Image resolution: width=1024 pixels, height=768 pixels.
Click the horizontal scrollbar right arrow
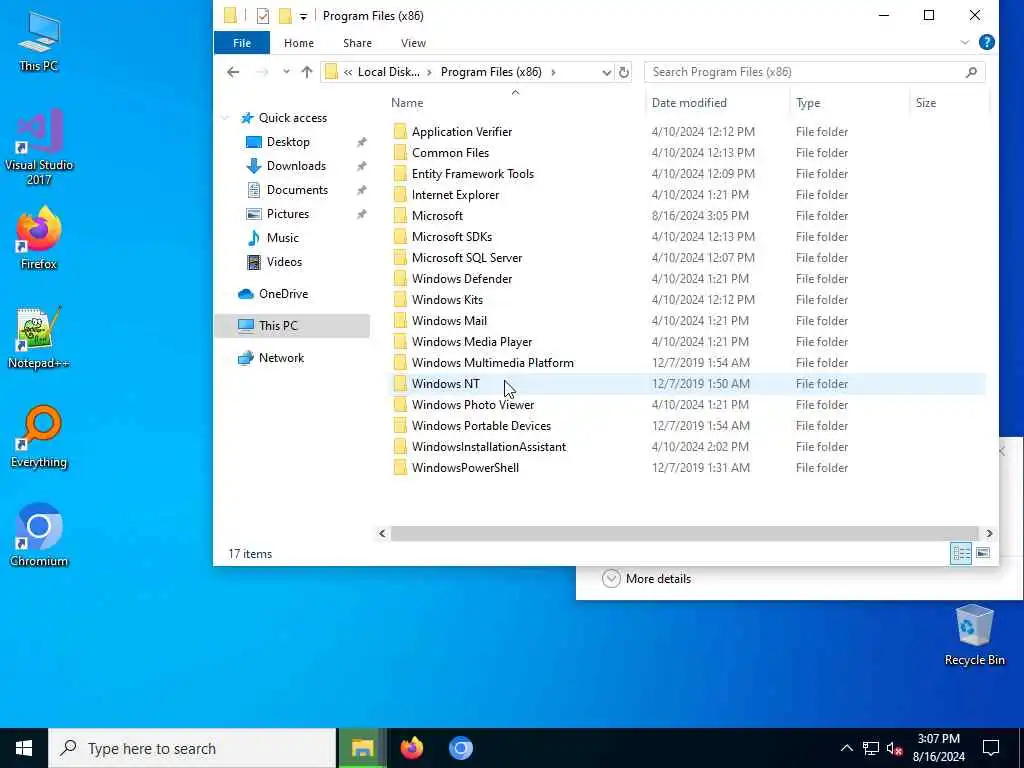tap(989, 534)
